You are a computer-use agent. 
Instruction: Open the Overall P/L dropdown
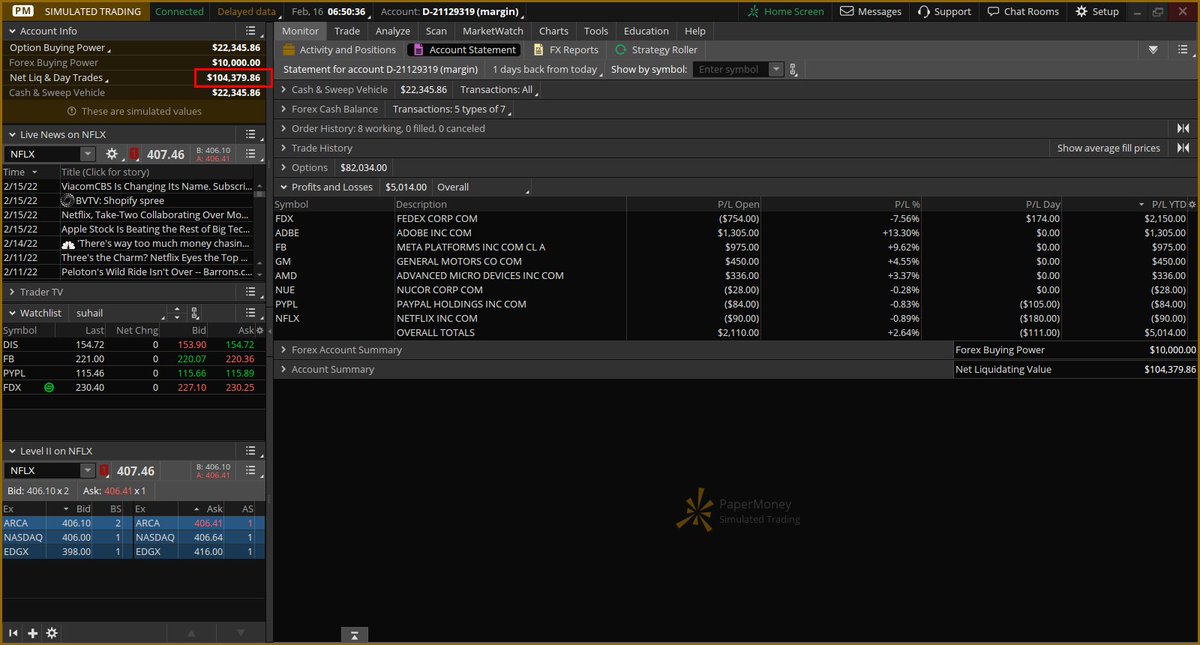point(481,187)
